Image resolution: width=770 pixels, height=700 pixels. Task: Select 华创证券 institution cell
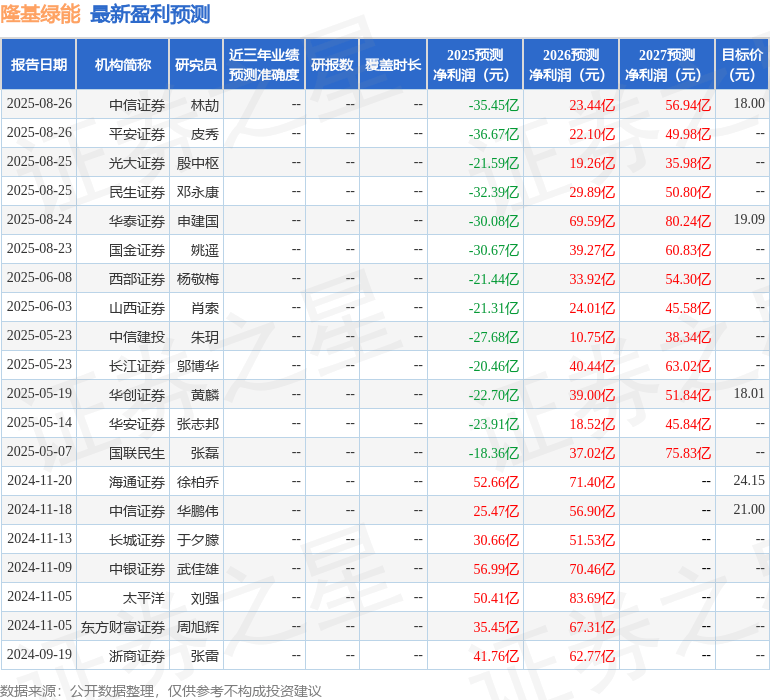[137, 395]
